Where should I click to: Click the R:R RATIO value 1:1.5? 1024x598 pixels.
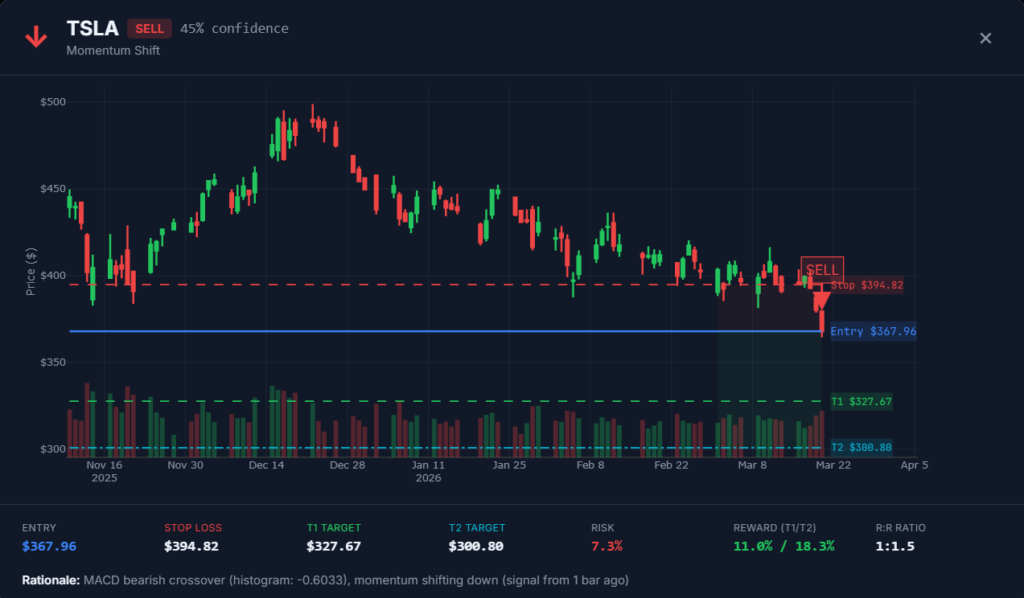895,546
